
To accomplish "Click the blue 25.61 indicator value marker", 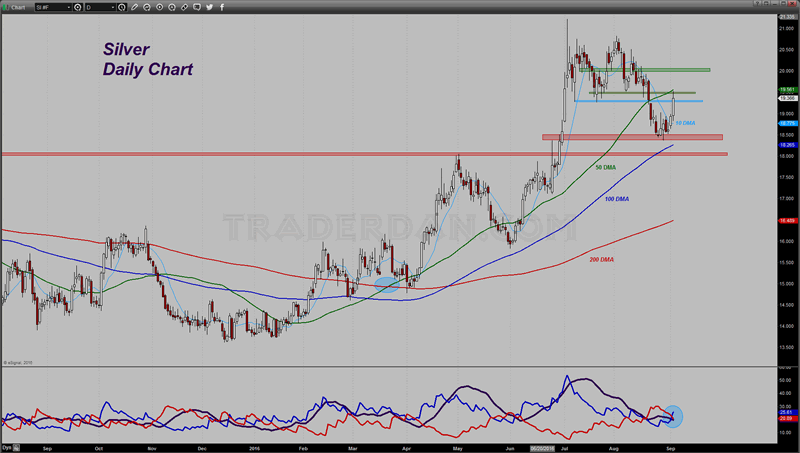I will 786,412.
